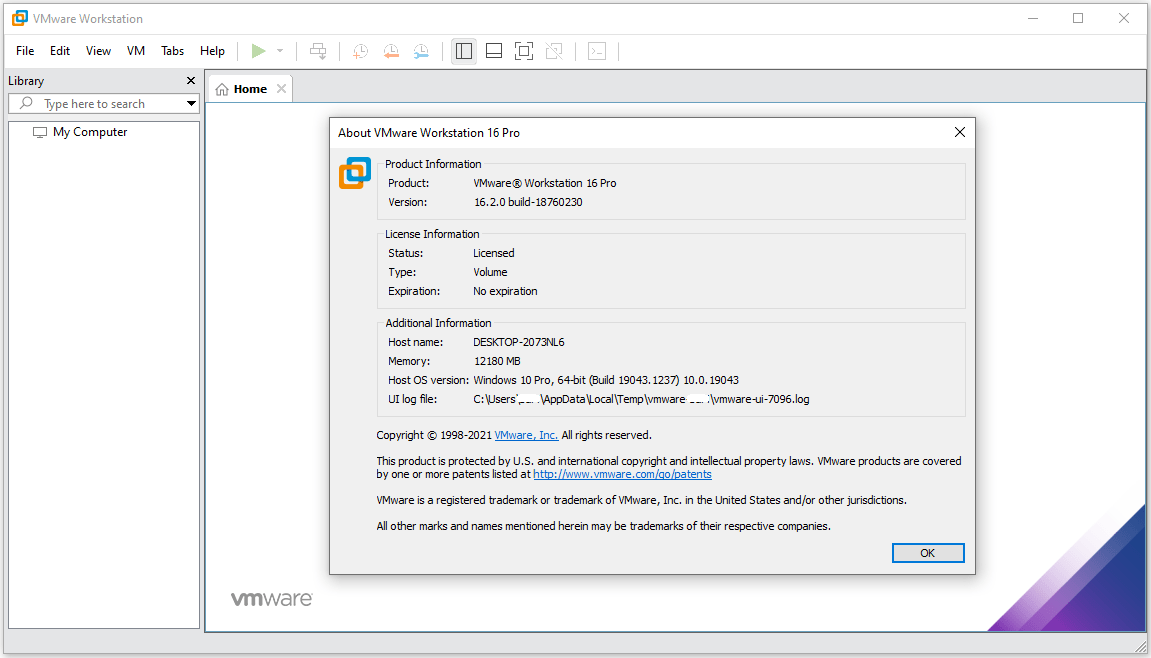Close the Home tab
The height and width of the screenshot is (658, 1151).
click(x=281, y=89)
